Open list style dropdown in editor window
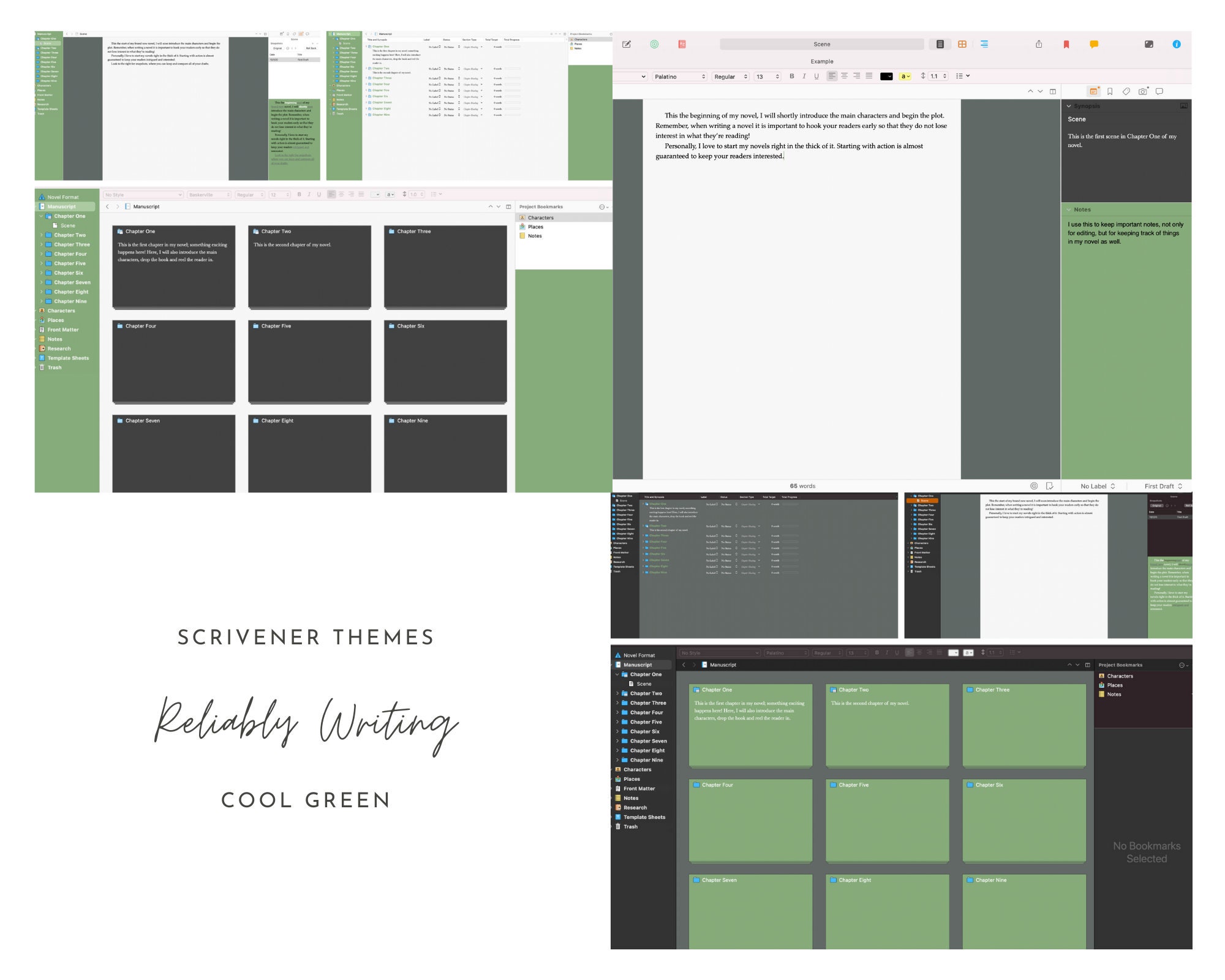 click(x=963, y=77)
